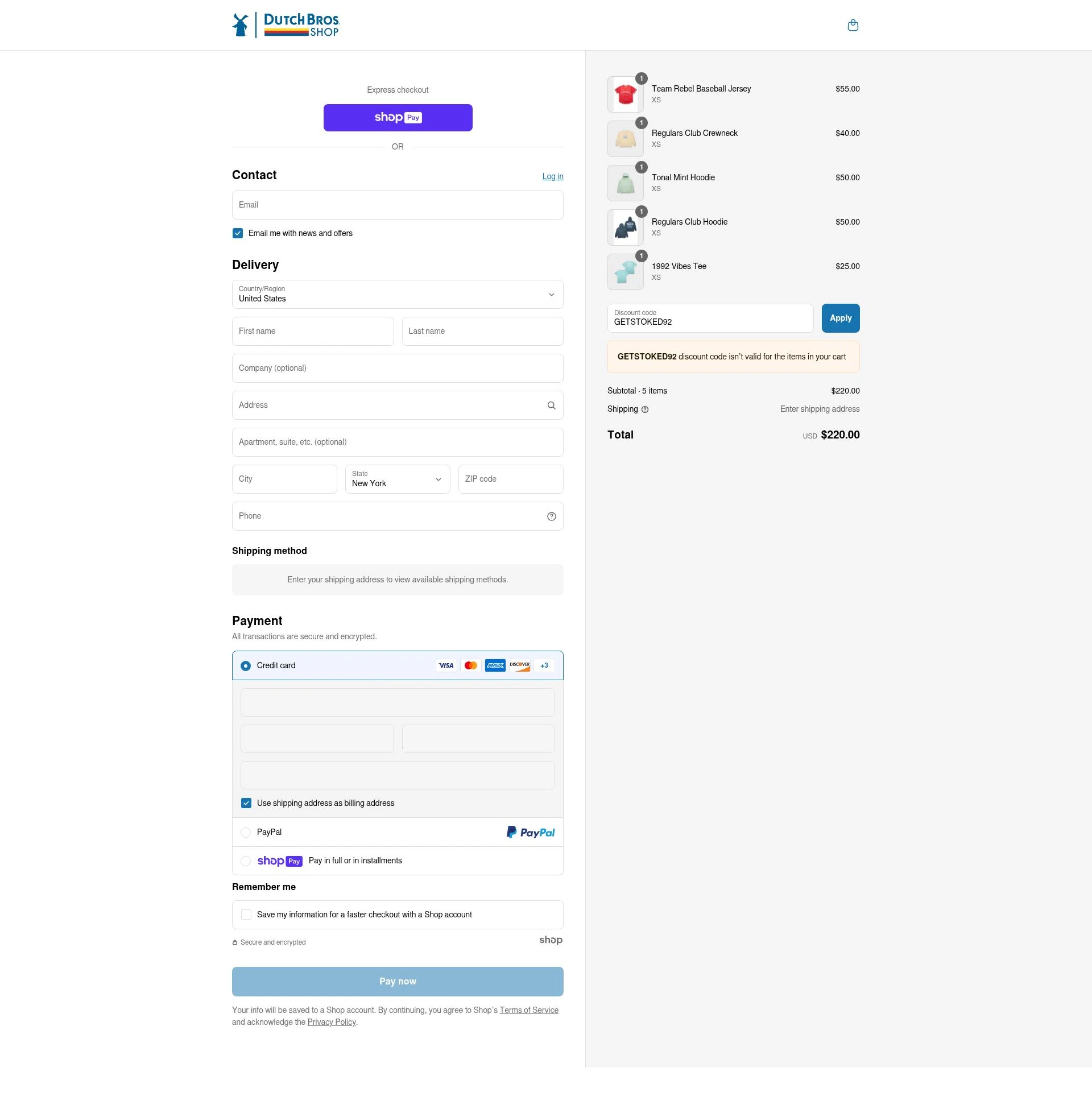Select the Shop Pay express checkout button
1092x1113 pixels.
[398, 118]
